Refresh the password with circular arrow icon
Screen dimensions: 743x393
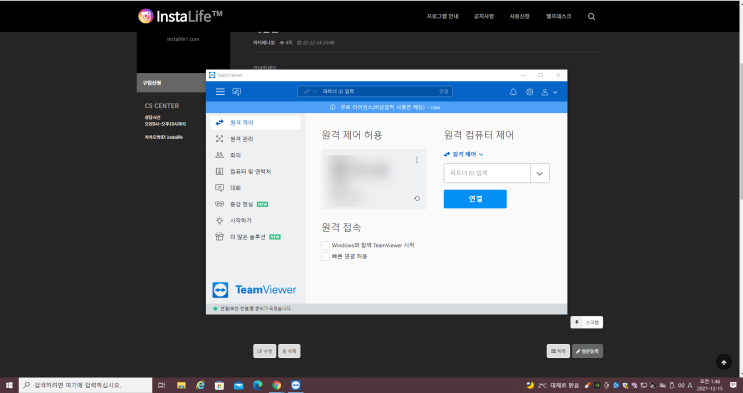[x=417, y=199]
